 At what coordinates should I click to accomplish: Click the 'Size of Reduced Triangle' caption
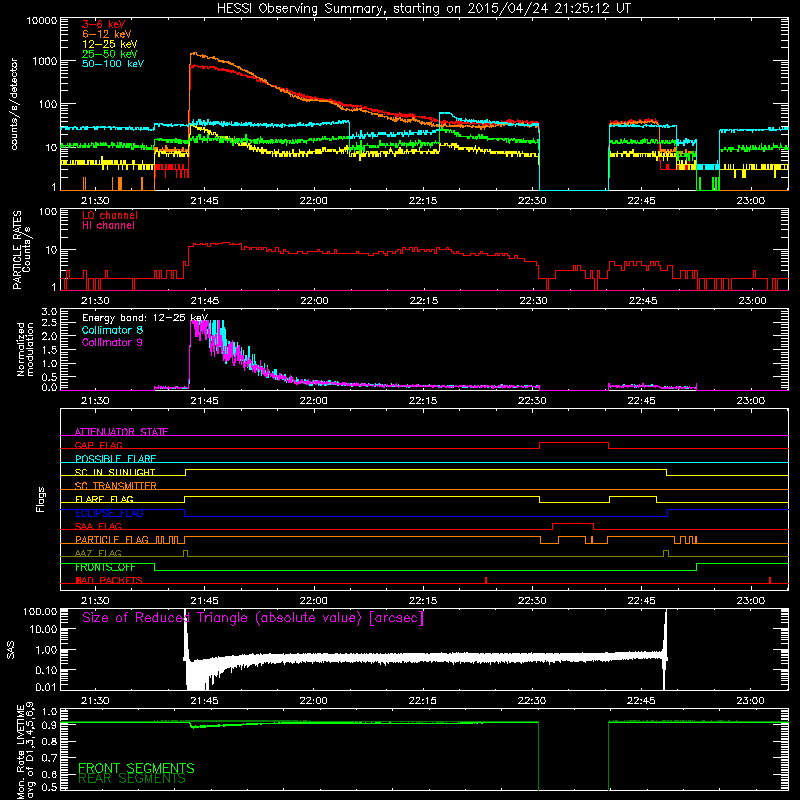[253, 618]
